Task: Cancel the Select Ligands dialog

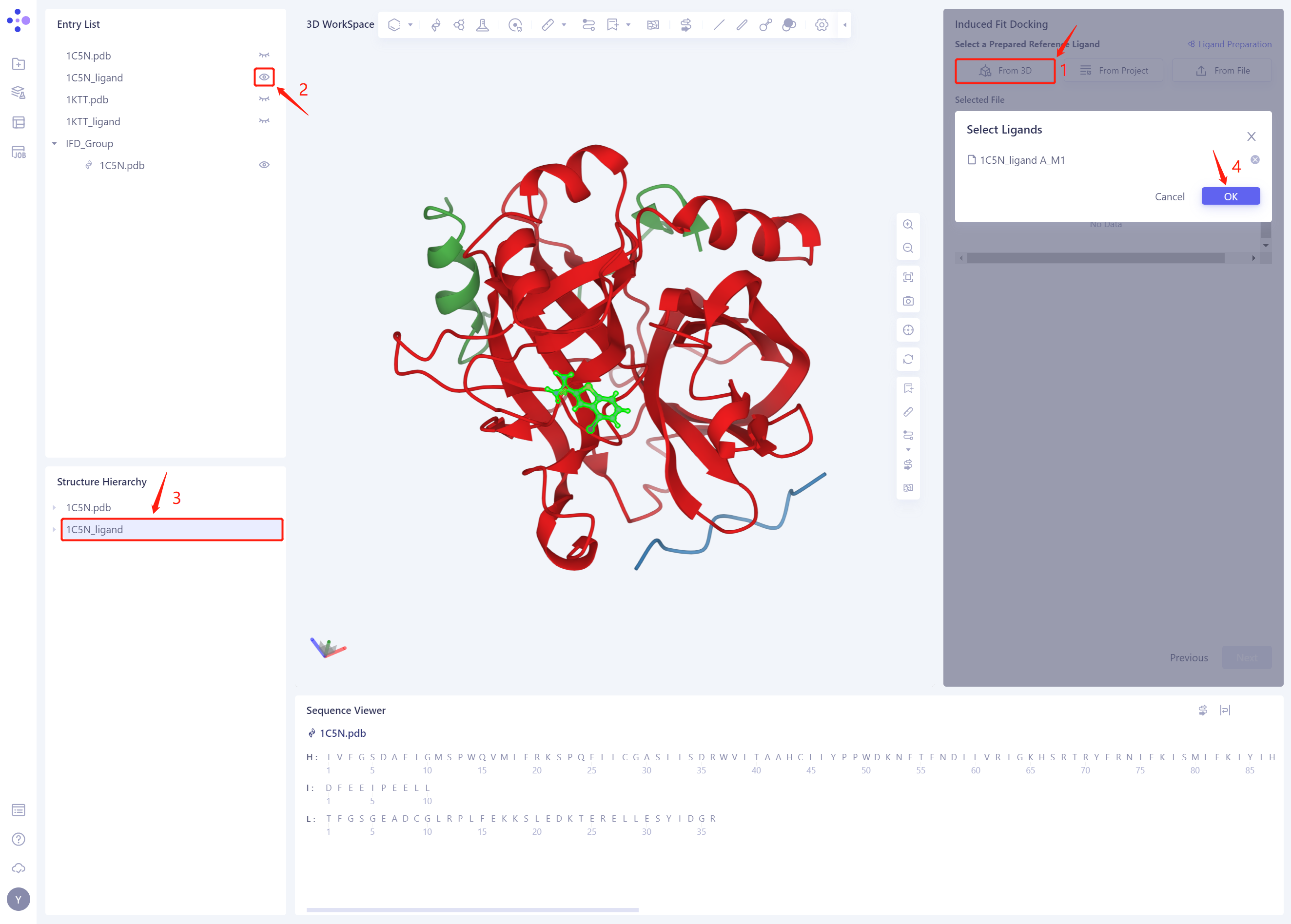Action: (x=1170, y=196)
